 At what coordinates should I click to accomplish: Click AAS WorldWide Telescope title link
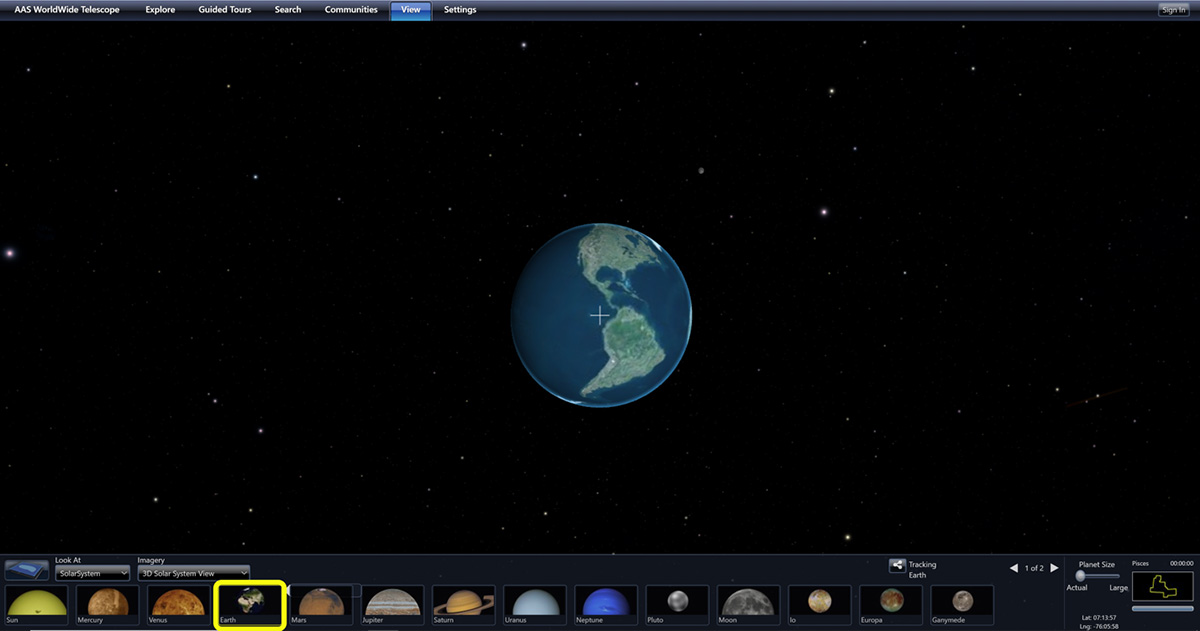[x=65, y=10]
